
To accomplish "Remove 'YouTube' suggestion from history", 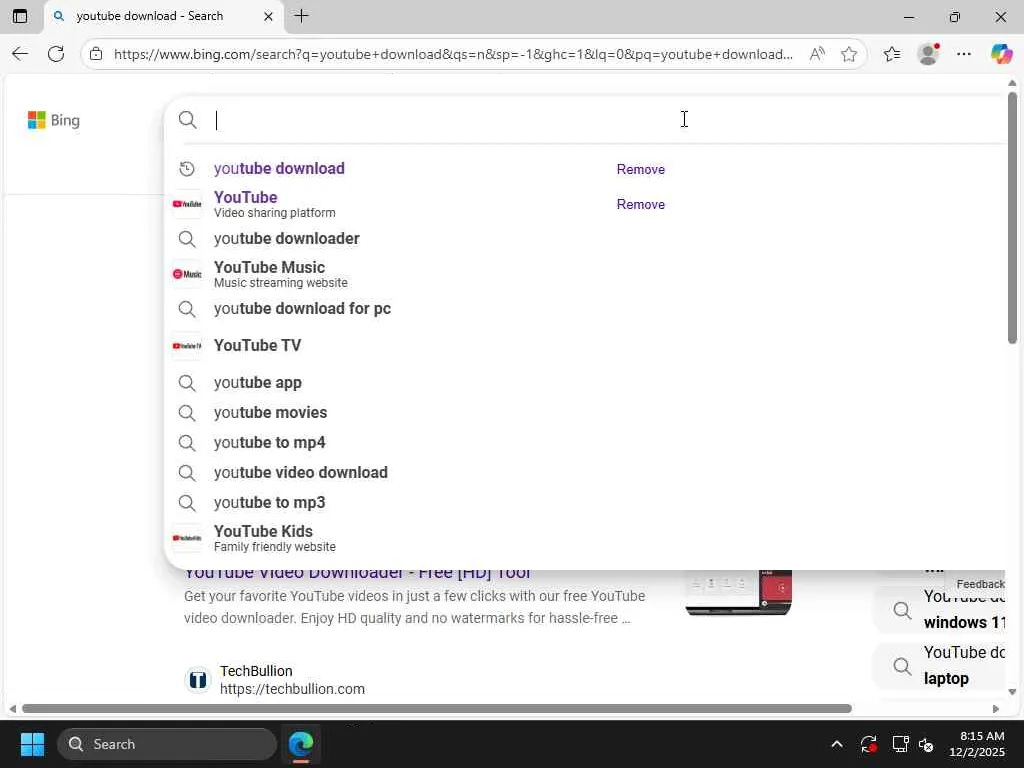I will click(641, 204).
